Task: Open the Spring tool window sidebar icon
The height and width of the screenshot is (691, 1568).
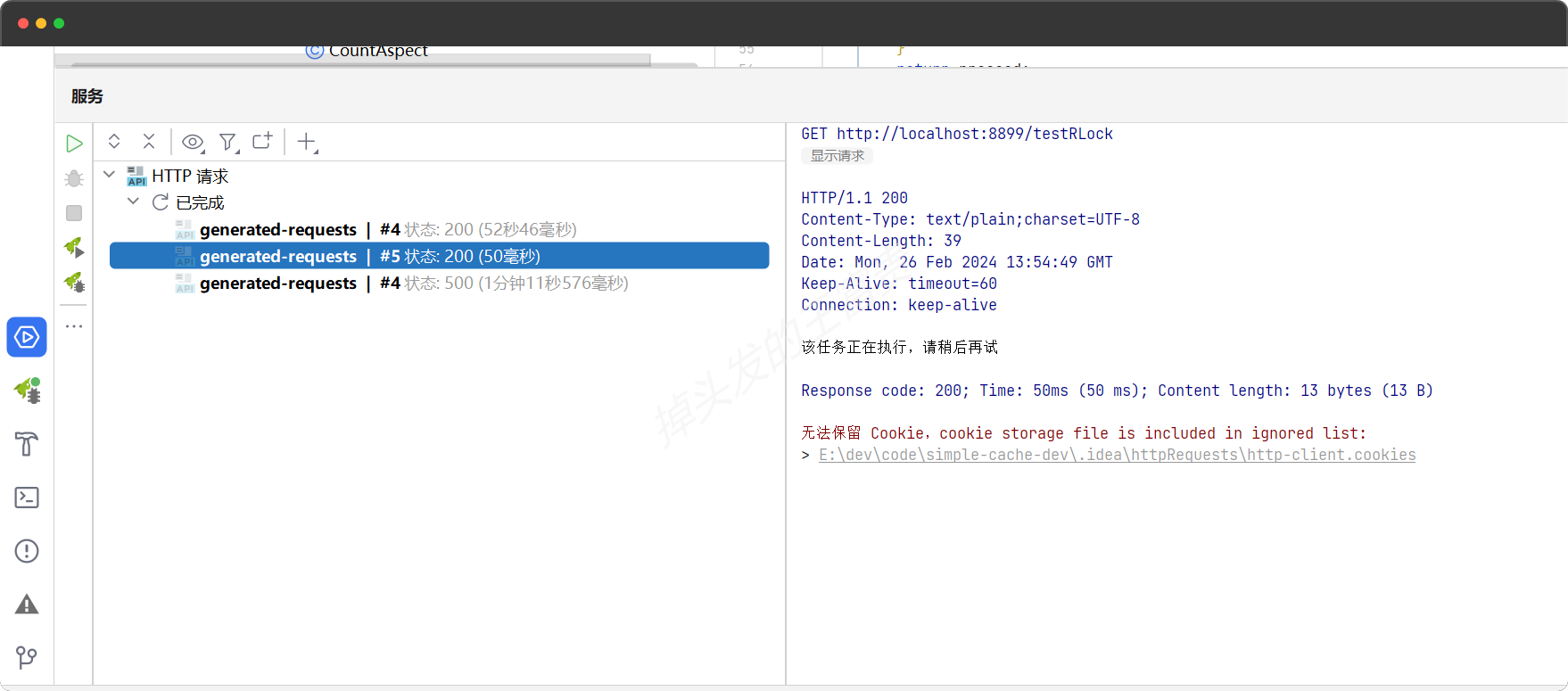Action: pos(27,391)
